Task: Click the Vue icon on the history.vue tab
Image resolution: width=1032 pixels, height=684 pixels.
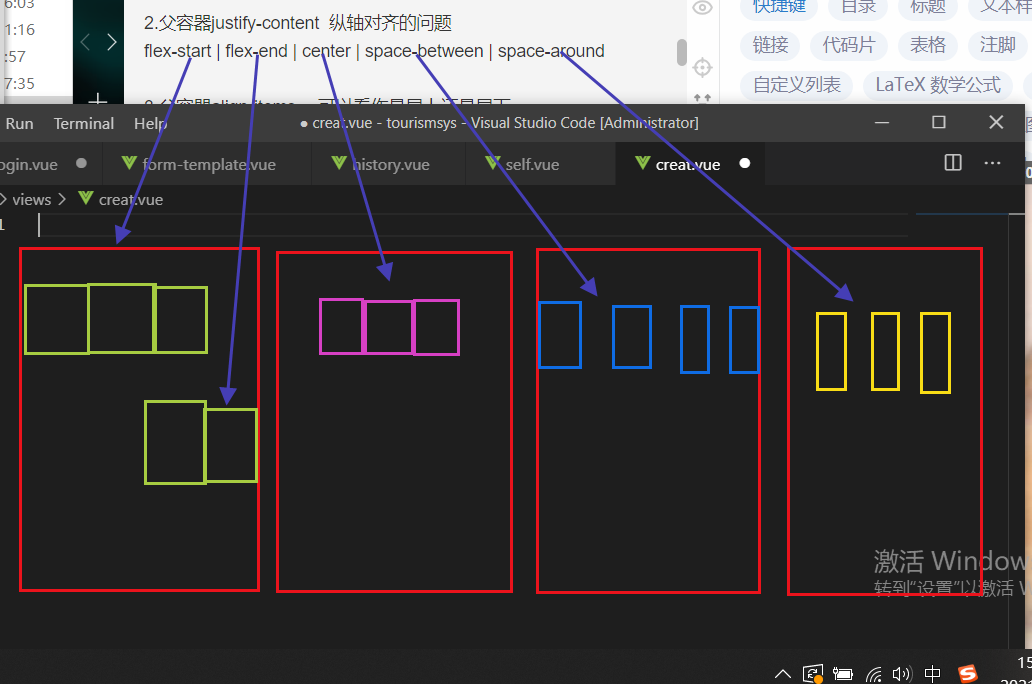Action: [339, 163]
